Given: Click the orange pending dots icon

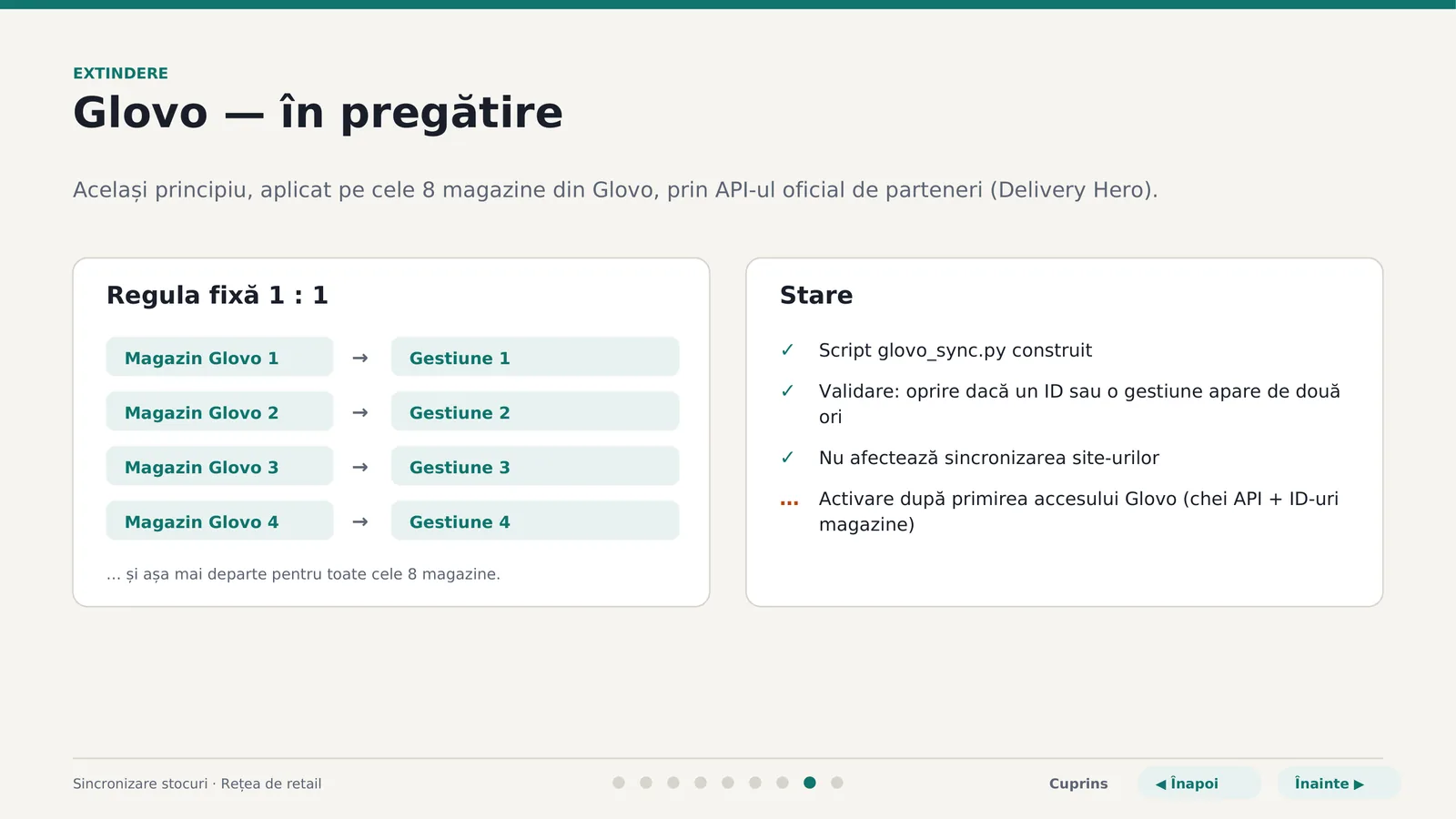Looking at the screenshot, I should point(789,502).
